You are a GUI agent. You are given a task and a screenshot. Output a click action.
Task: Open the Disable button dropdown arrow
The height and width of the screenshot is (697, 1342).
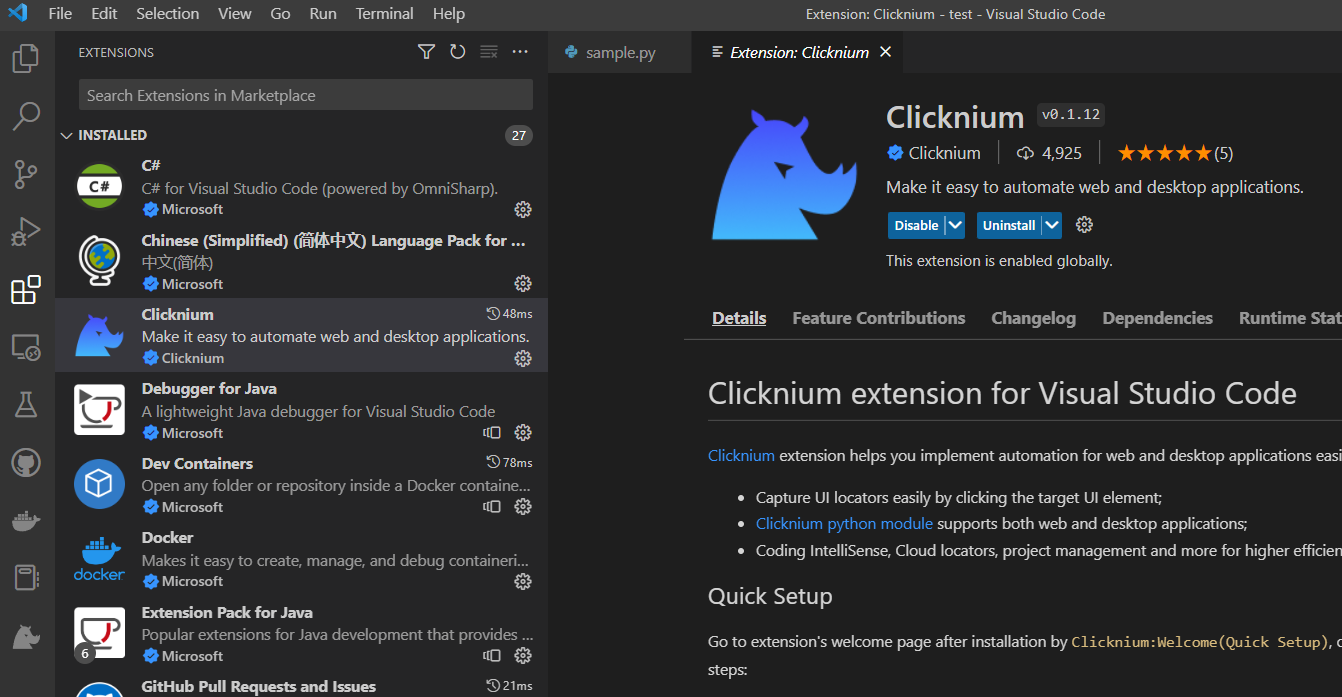coord(954,225)
